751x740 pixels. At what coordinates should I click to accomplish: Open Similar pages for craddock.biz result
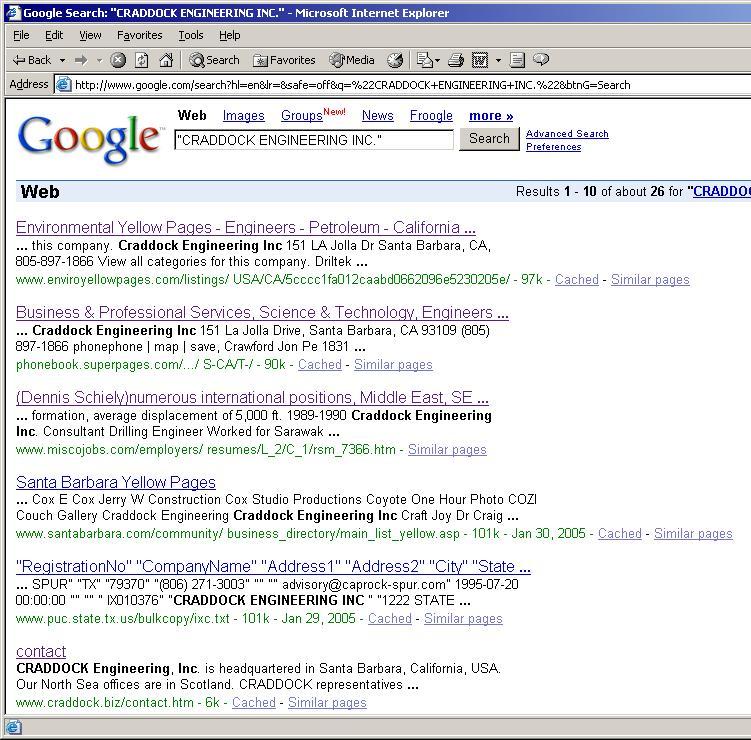click(327, 702)
